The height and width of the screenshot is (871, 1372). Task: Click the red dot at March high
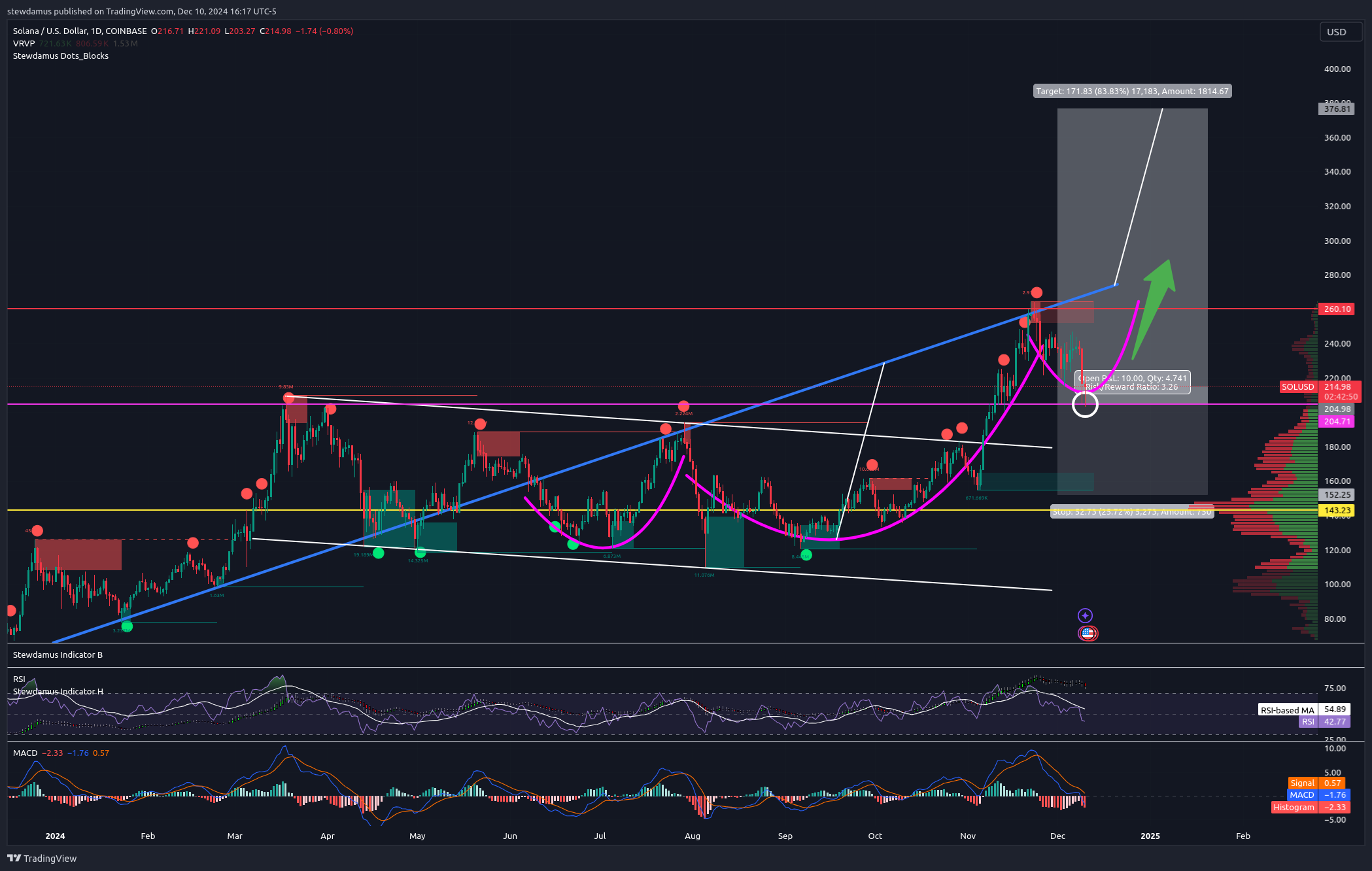coord(288,398)
